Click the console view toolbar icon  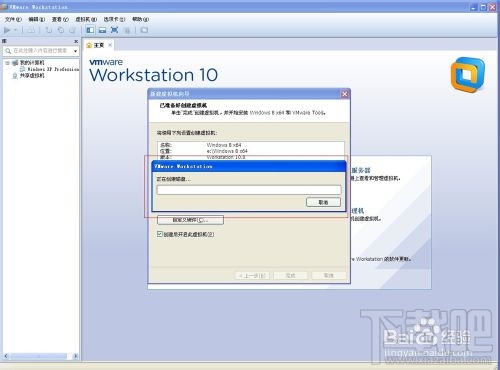coord(144,30)
